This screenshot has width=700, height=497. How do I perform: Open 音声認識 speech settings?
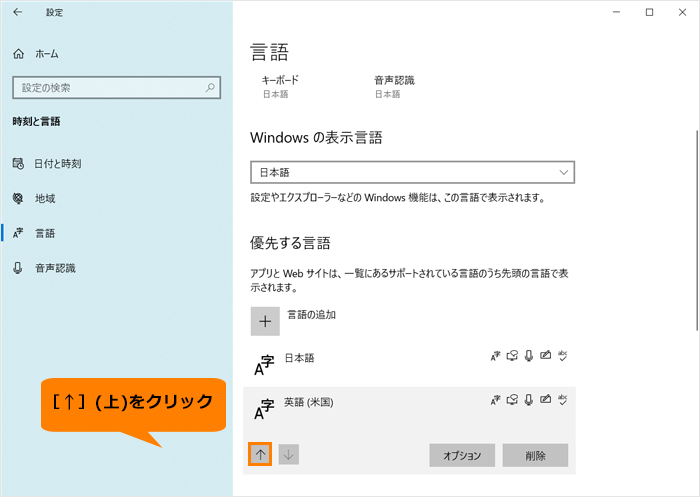click(55, 268)
